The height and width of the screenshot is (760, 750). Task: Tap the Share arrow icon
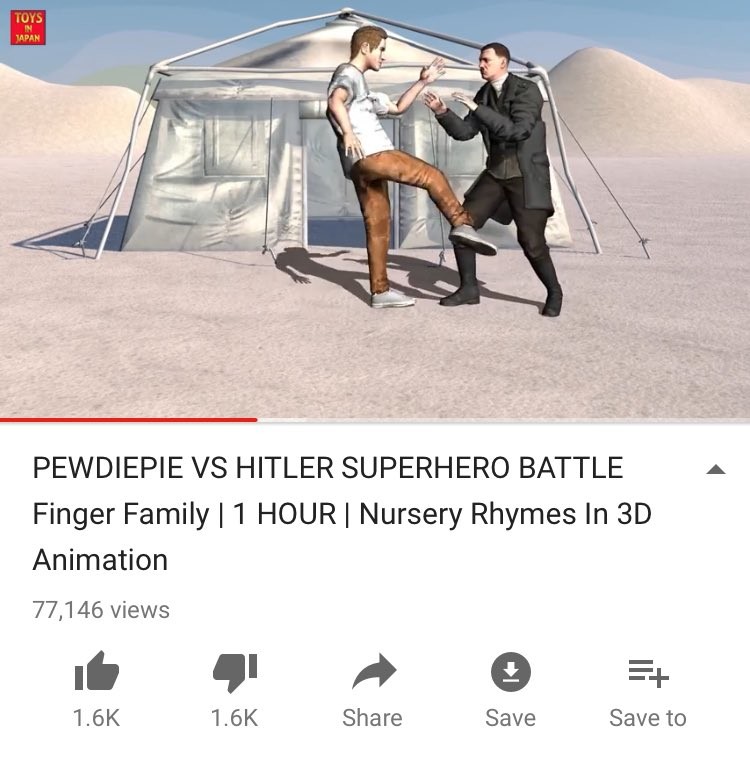(x=374, y=671)
